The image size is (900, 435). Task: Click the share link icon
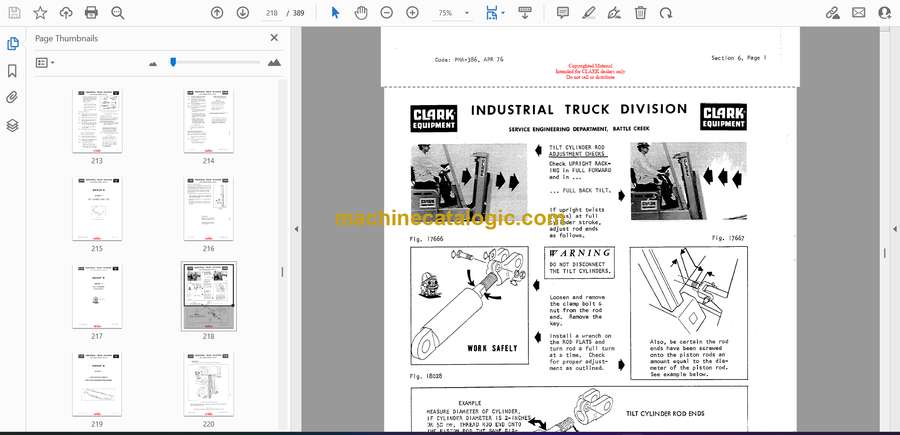coord(833,13)
